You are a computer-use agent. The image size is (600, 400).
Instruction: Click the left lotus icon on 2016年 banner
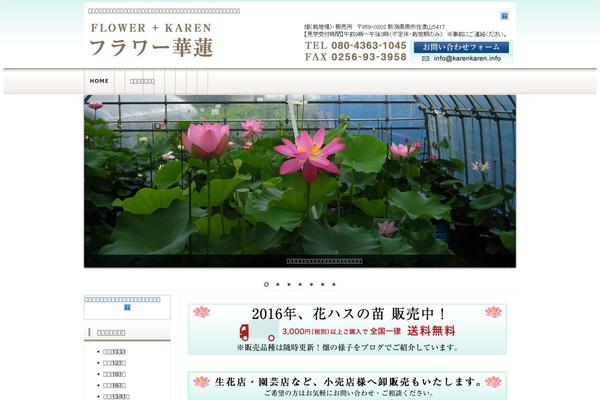pyautogui.click(x=201, y=312)
